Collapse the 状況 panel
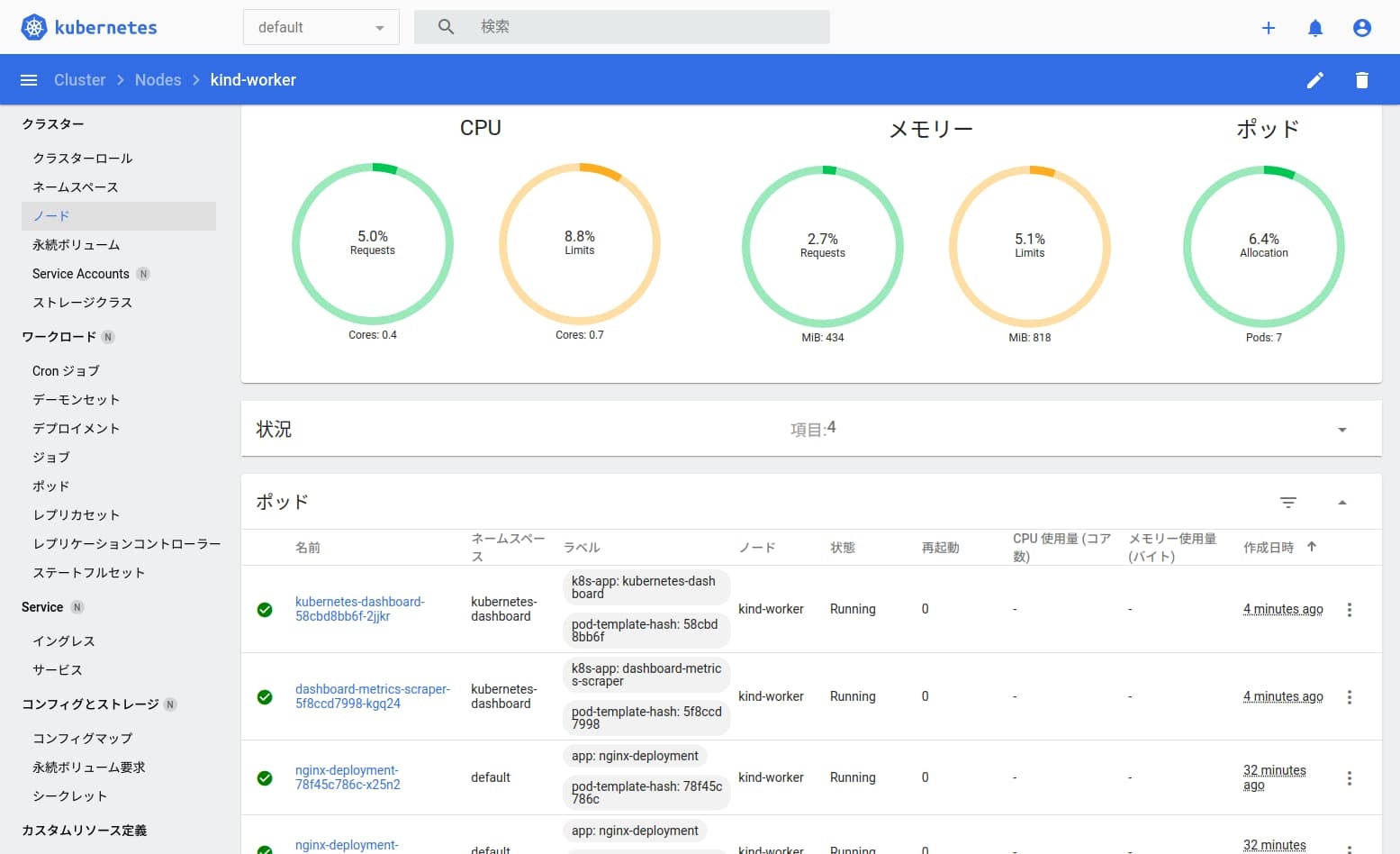Viewport: 1400px width, 854px height. point(1341,429)
